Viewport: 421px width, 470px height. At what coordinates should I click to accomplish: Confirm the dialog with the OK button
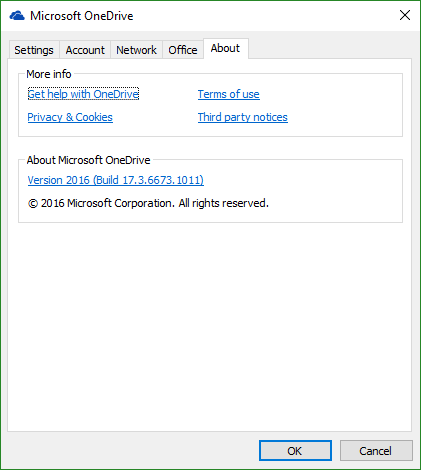(295, 451)
